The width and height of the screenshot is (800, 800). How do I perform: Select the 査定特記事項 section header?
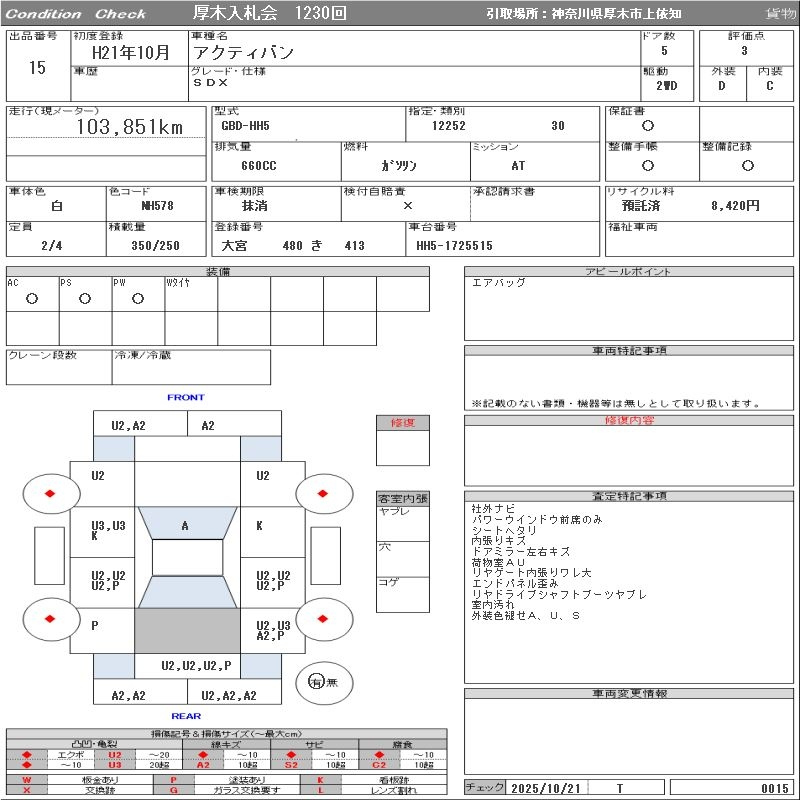[630, 496]
